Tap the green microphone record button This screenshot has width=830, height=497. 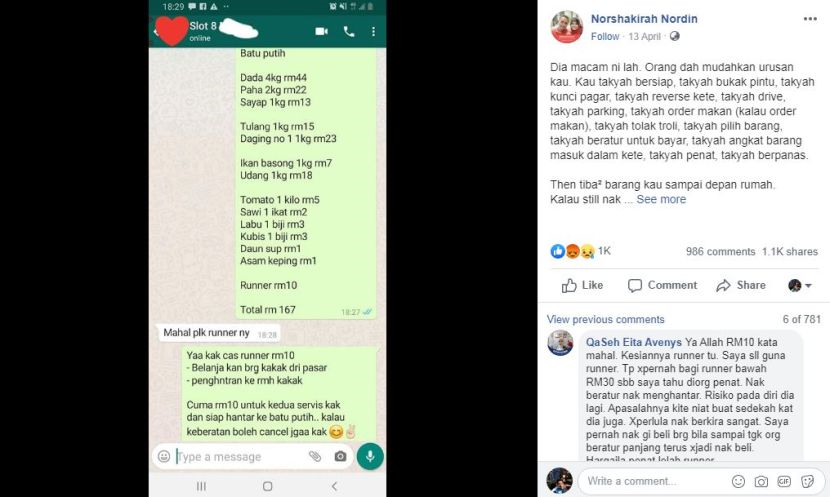370,456
